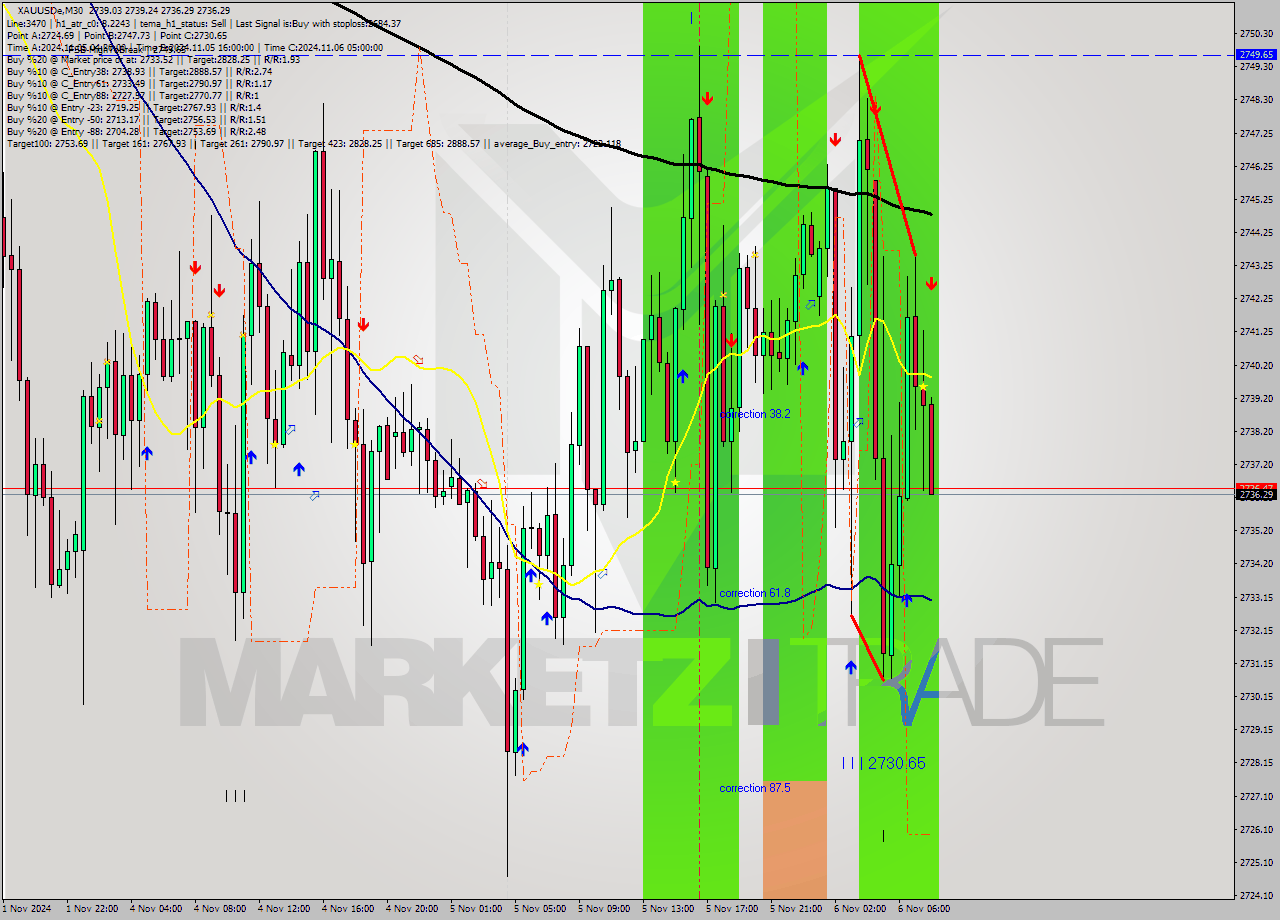Viewport: 1280px width, 920px height.
Task: Click the '| | | 2730.65' price annotation
Action: coord(883,763)
